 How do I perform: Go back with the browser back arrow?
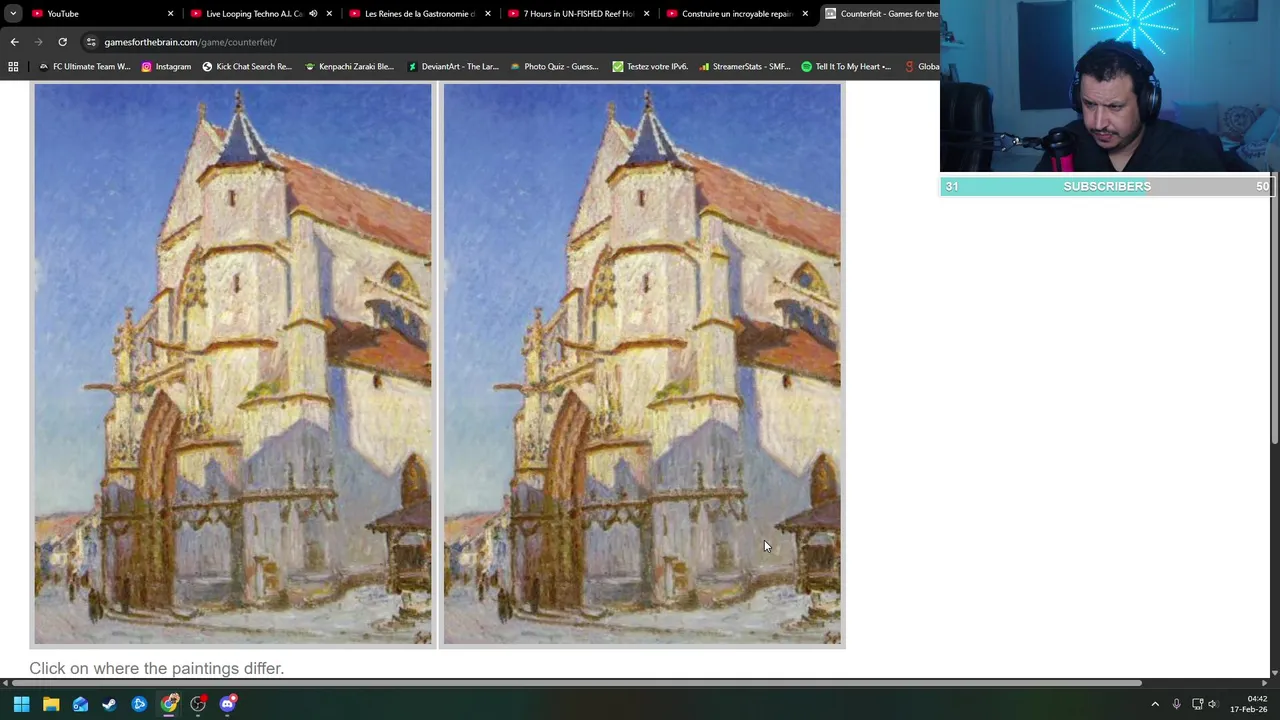[x=14, y=42]
